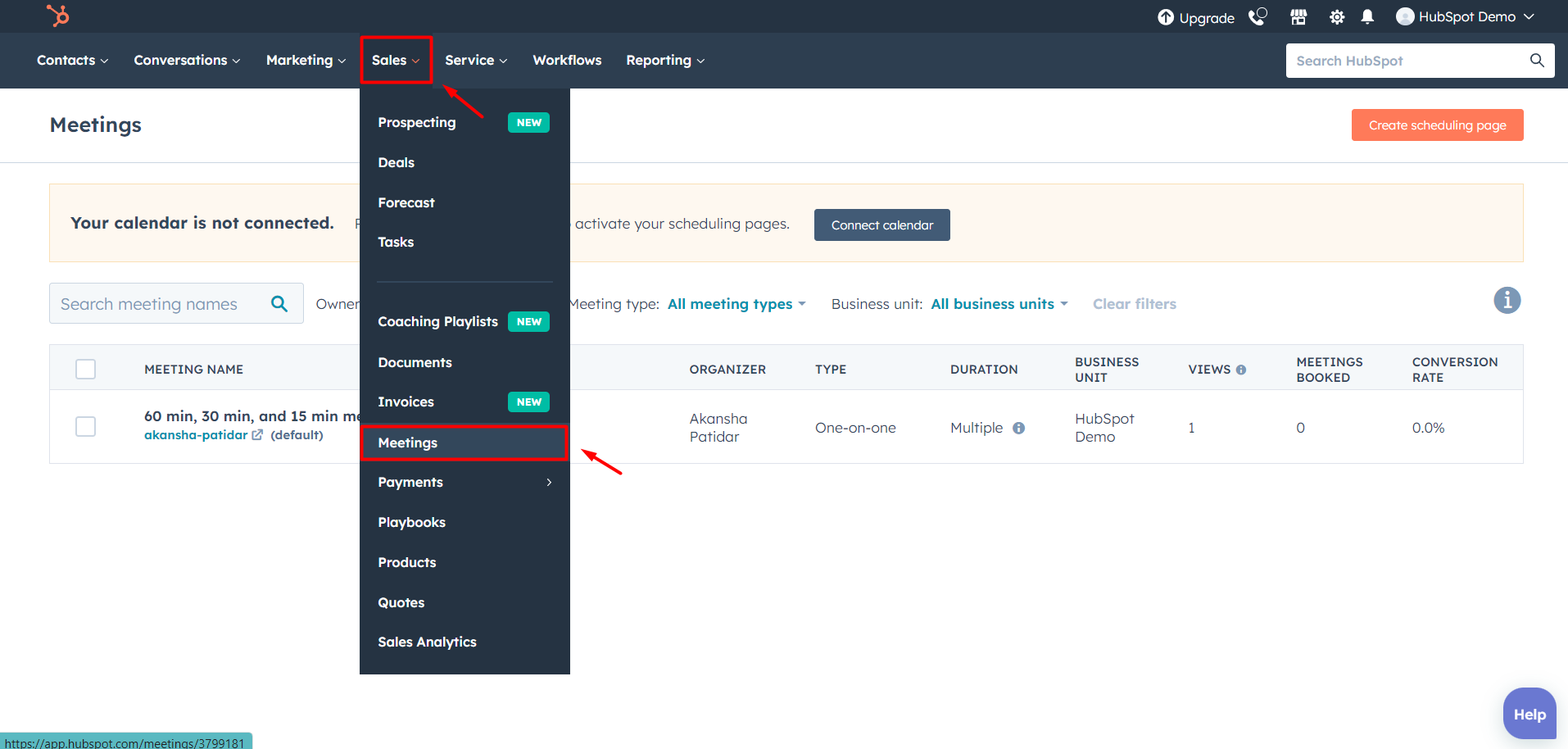The height and width of the screenshot is (749, 1568).
Task: Click the Duration column header
Action: coord(984,370)
